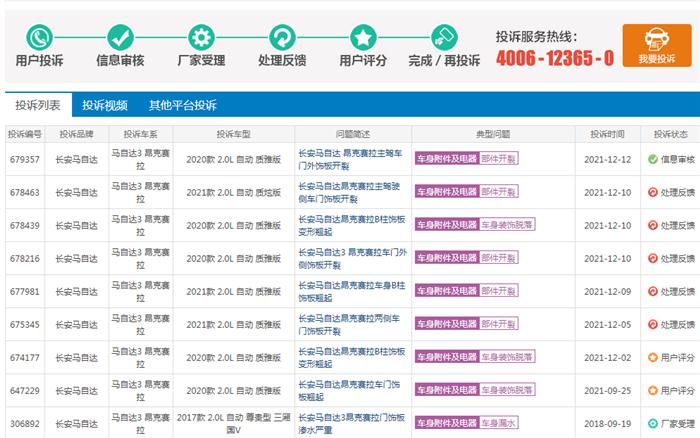The height and width of the screenshot is (438, 700).
Task: Click 处理反馈 status icon for complaint 678439
Action: [x=653, y=225]
